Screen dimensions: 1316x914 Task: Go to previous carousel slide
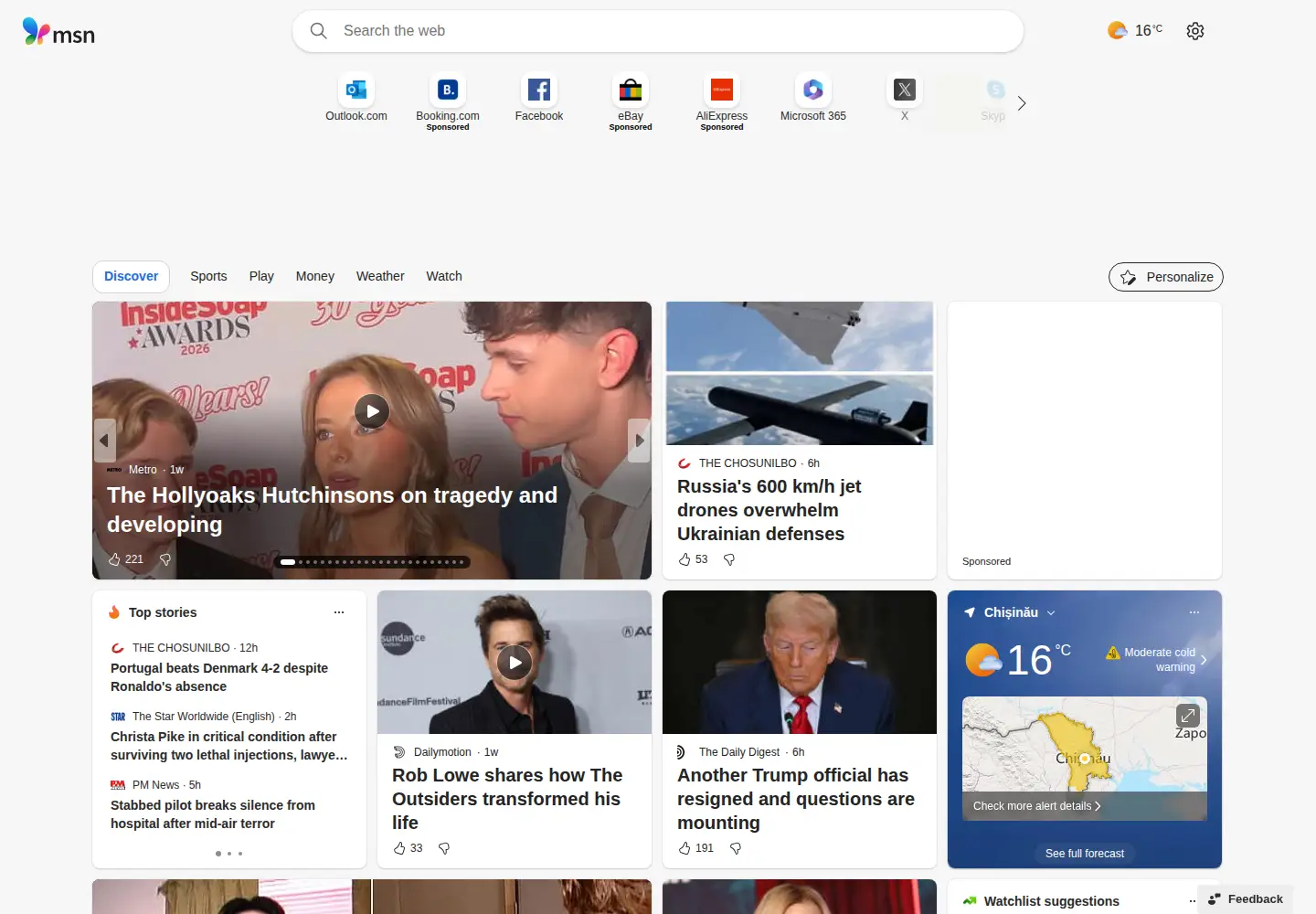coord(104,441)
